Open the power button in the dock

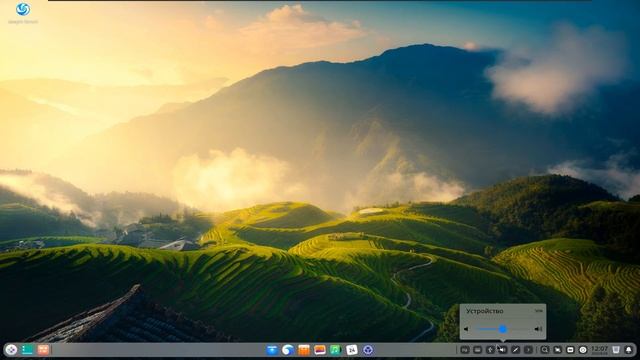pos(583,350)
